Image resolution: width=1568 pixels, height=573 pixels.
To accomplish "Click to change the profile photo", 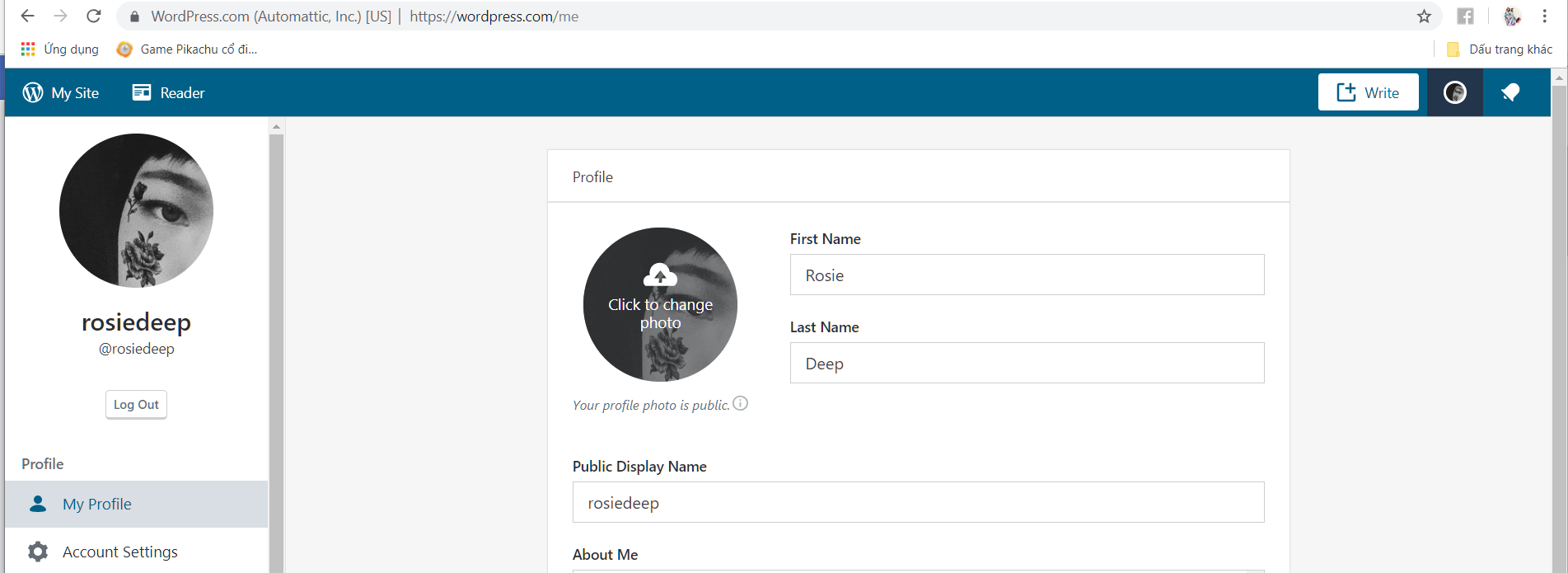I will (660, 304).
